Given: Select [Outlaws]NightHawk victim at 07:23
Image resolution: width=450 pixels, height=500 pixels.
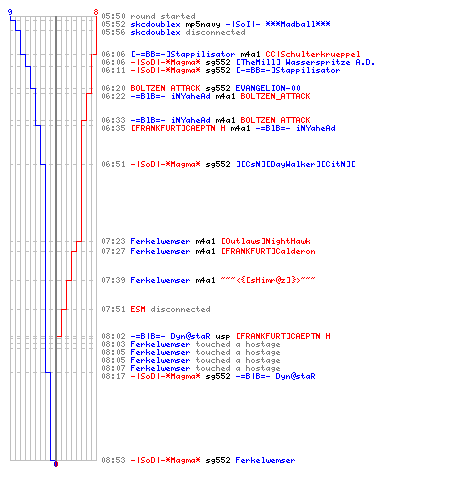Looking at the screenshot, I should tap(266, 241).
